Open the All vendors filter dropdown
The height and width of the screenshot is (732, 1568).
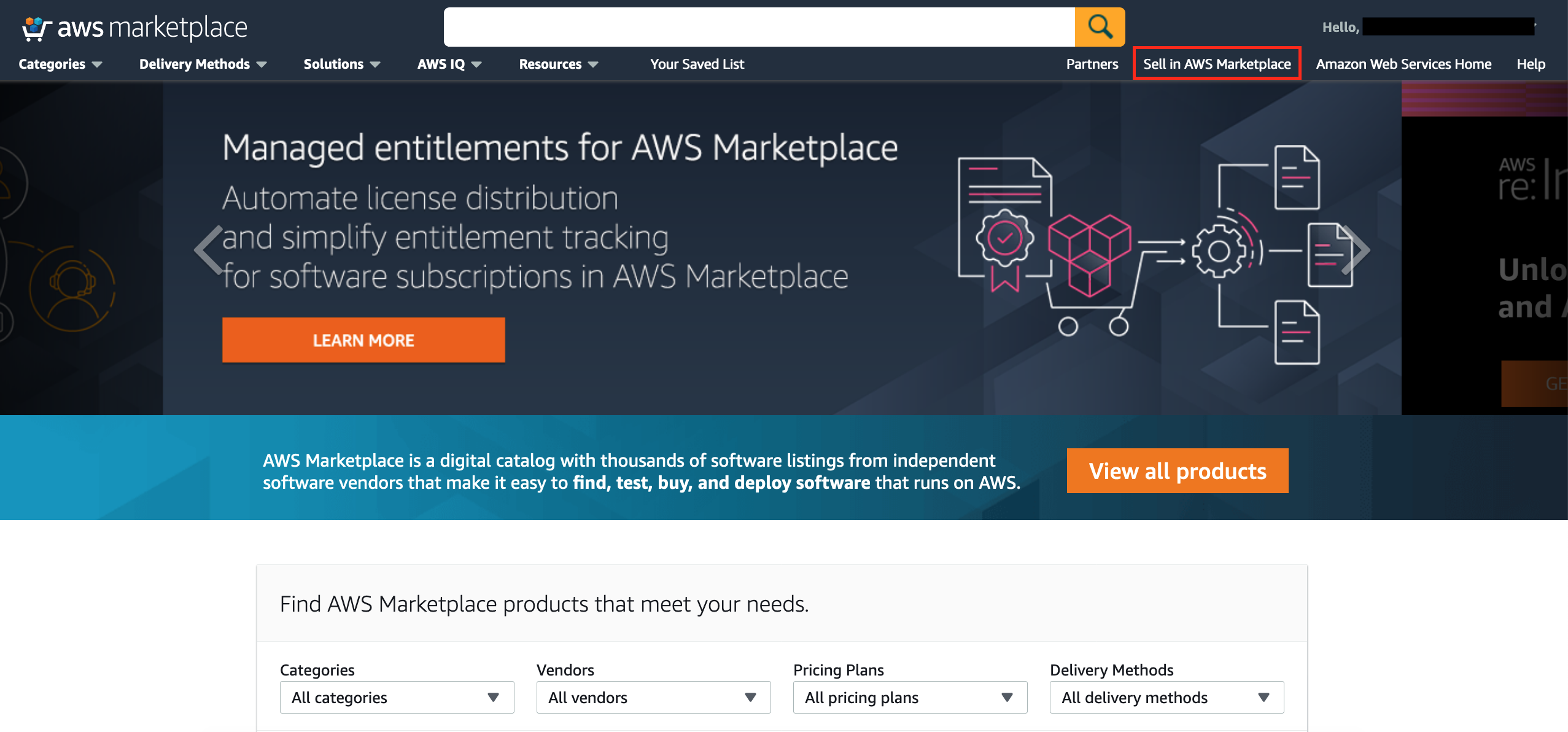653,698
